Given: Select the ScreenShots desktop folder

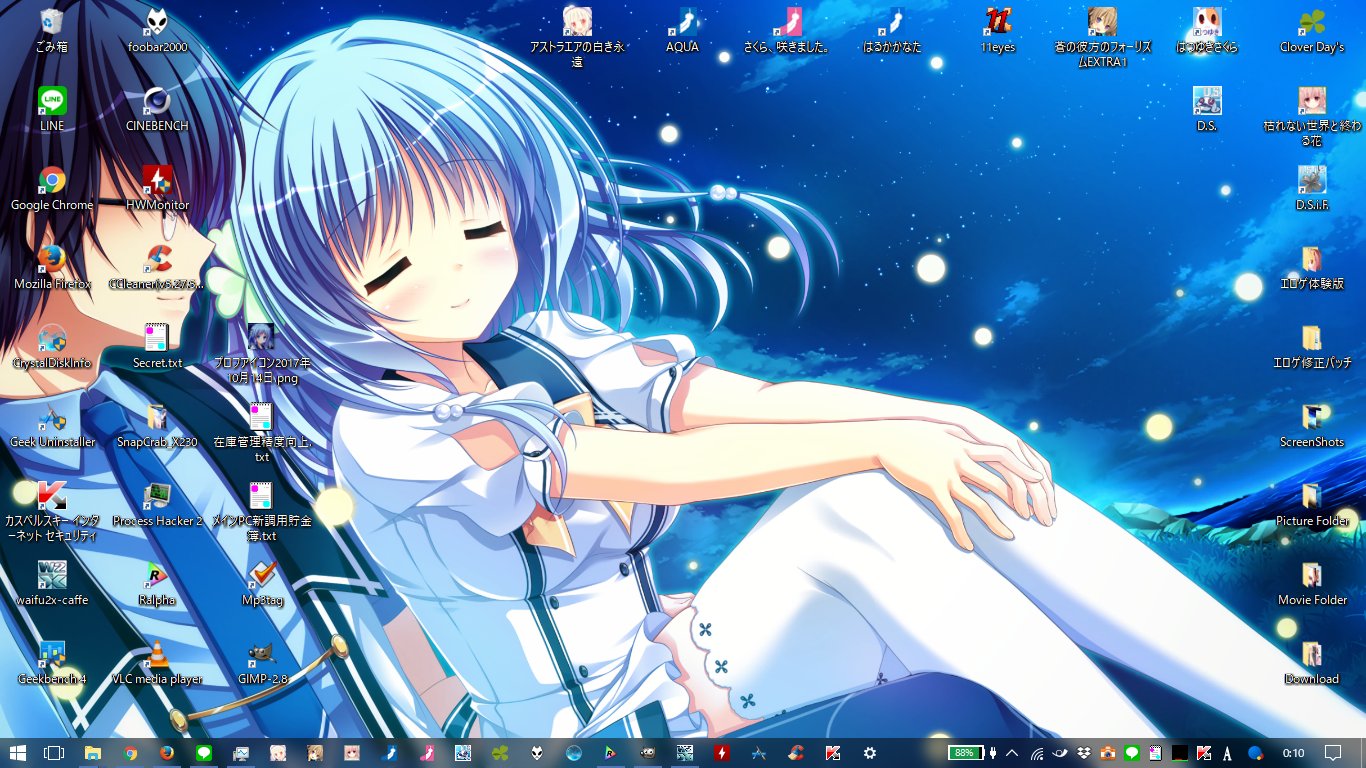Looking at the screenshot, I should click(x=1312, y=425).
